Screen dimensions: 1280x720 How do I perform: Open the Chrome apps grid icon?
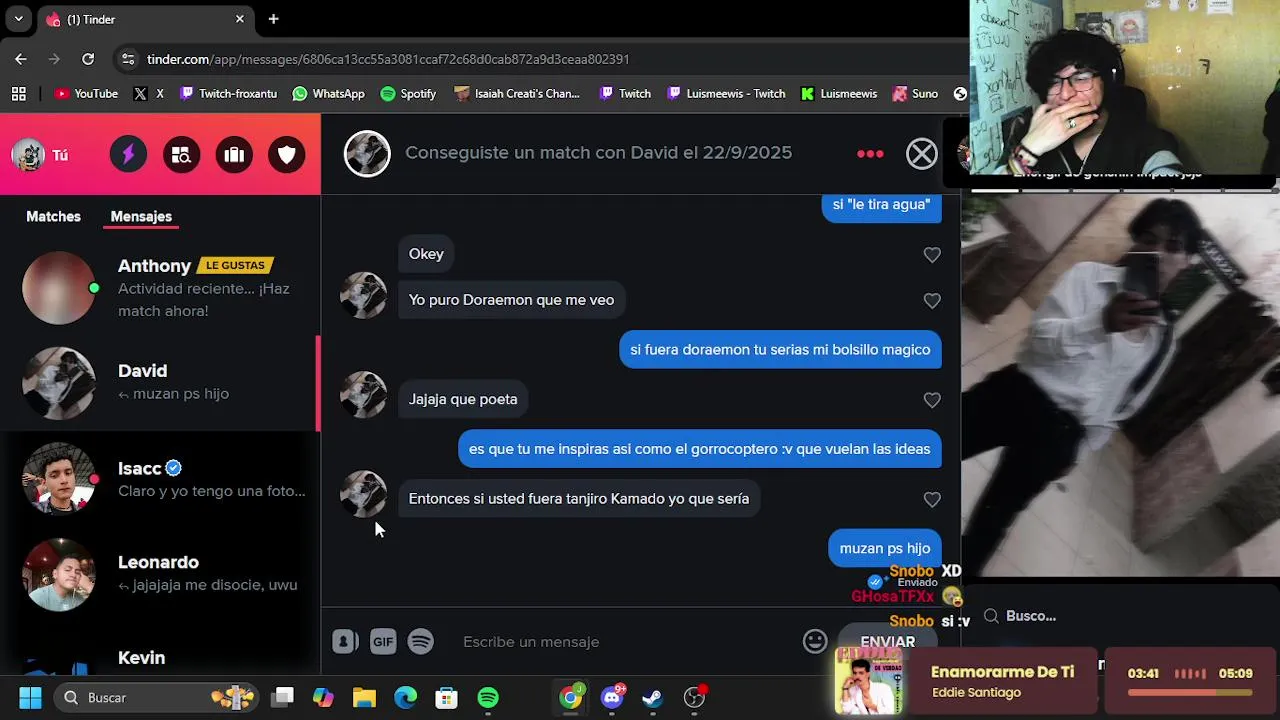[x=18, y=94]
